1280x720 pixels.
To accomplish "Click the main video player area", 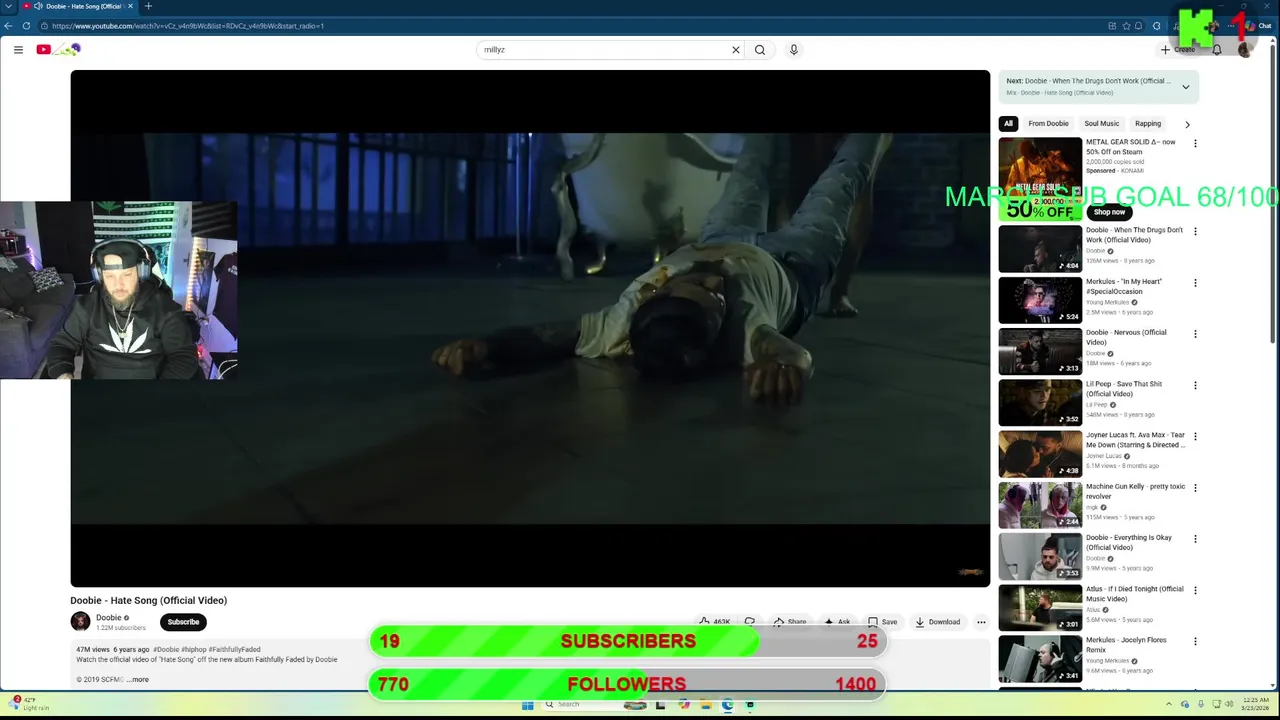I will click(530, 328).
